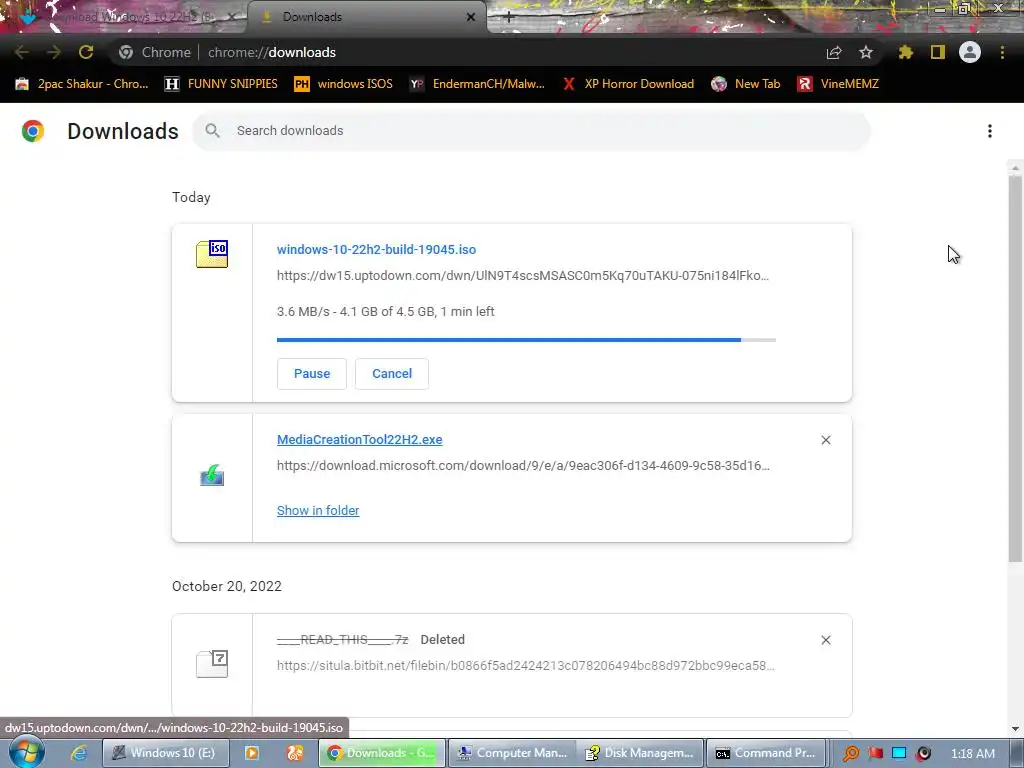The width and height of the screenshot is (1024, 768).
Task: Open the media player taskbar icon
Action: tap(251, 753)
